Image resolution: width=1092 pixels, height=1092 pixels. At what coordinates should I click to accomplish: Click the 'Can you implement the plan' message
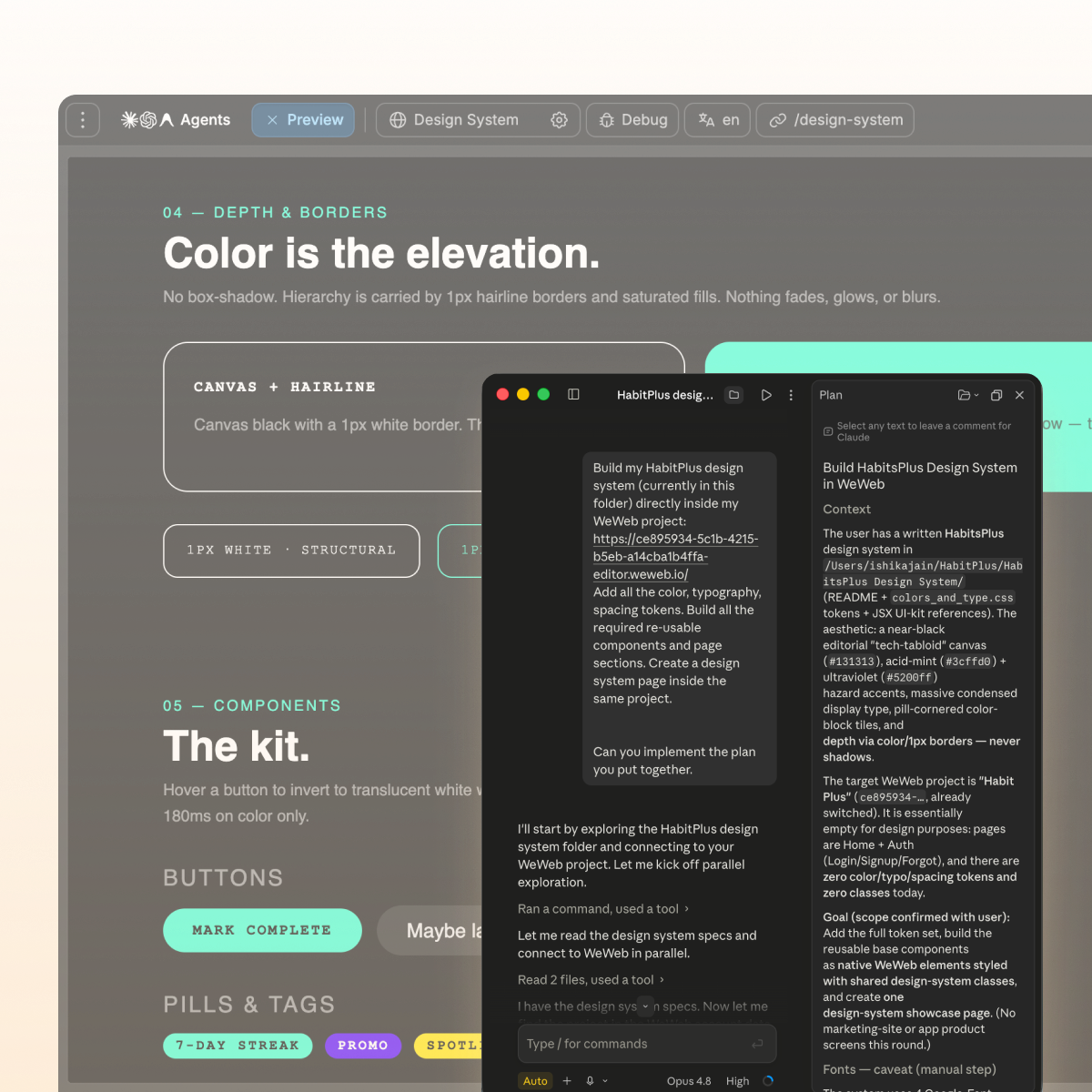point(674,761)
